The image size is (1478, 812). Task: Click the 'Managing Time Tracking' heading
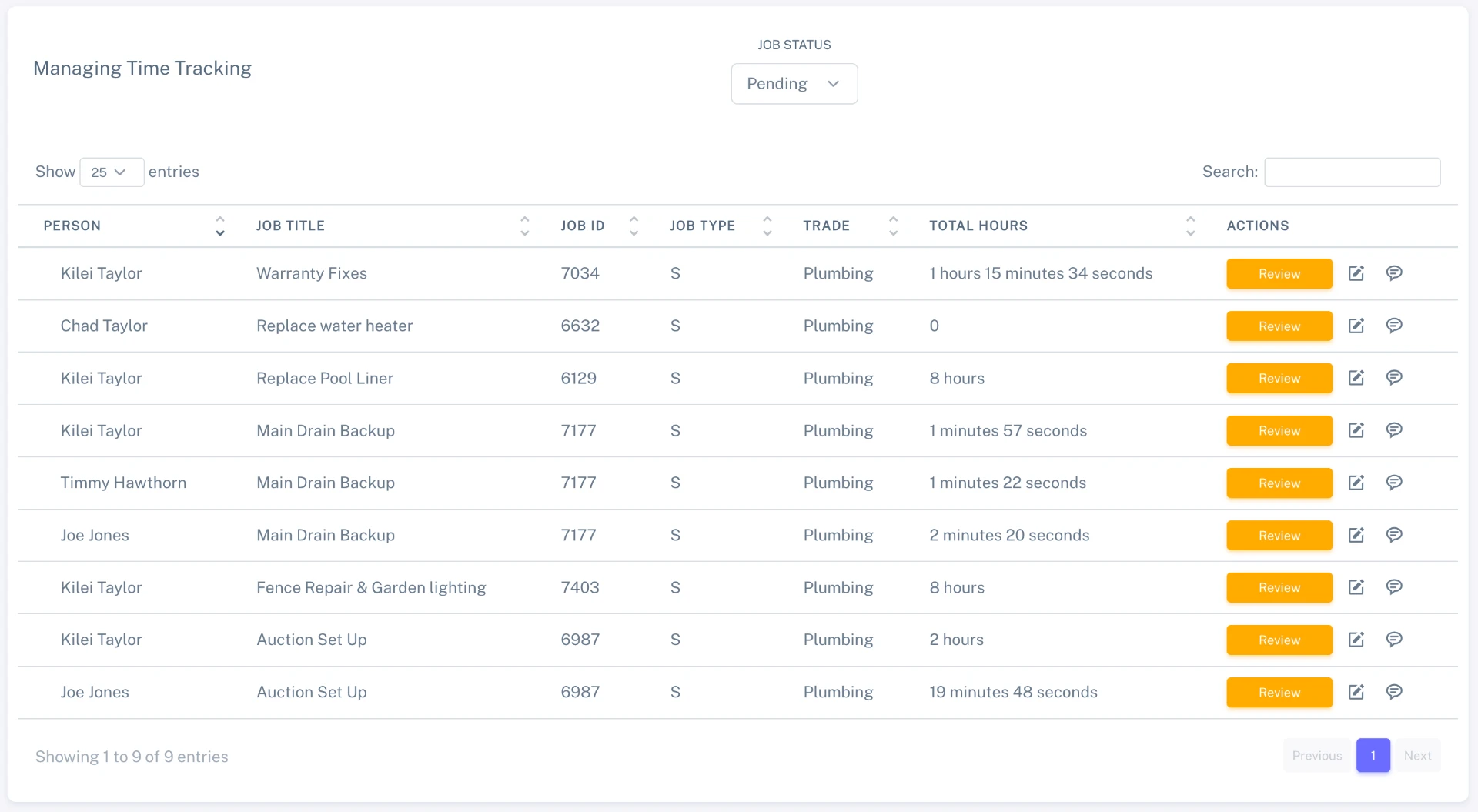tap(142, 69)
